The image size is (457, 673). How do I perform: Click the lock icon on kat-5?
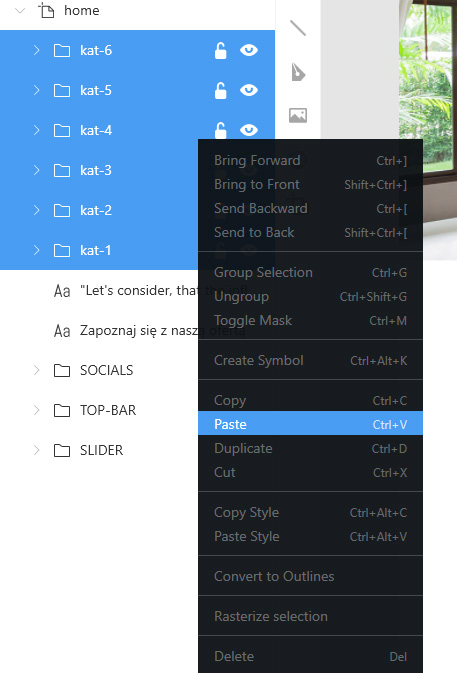click(x=221, y=91)
